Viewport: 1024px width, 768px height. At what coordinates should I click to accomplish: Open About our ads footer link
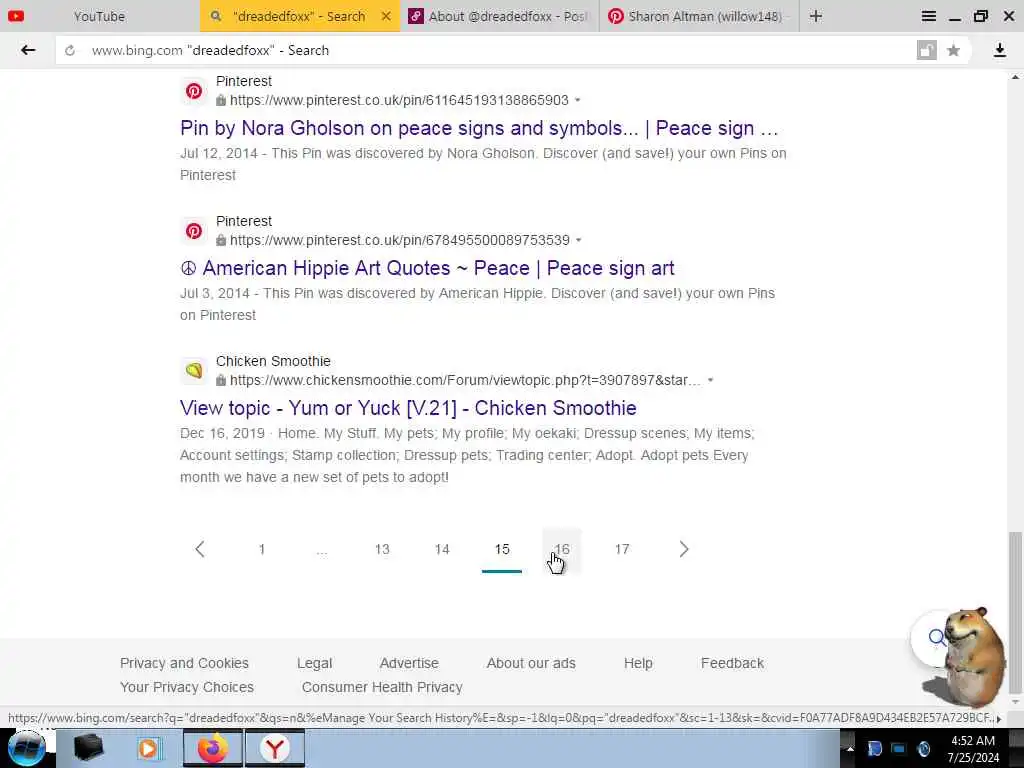click(x=531, y=663)
